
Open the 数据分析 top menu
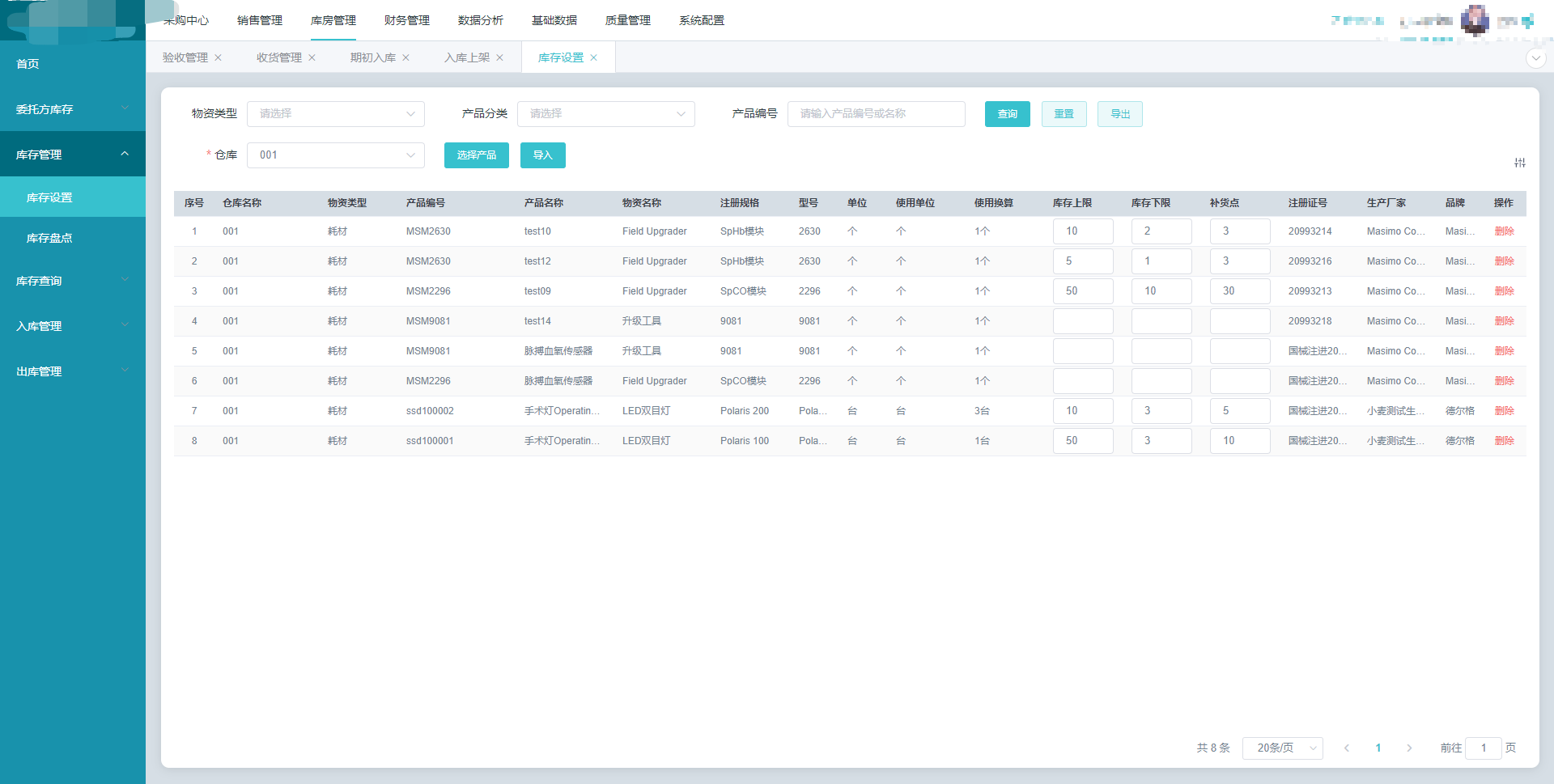click(x=481, y=20)
